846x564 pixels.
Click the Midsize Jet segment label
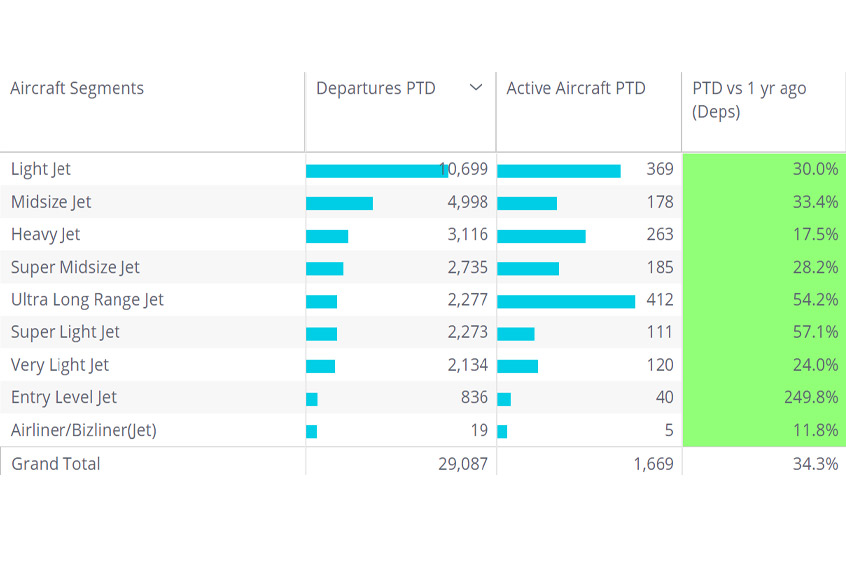[51, 202]
